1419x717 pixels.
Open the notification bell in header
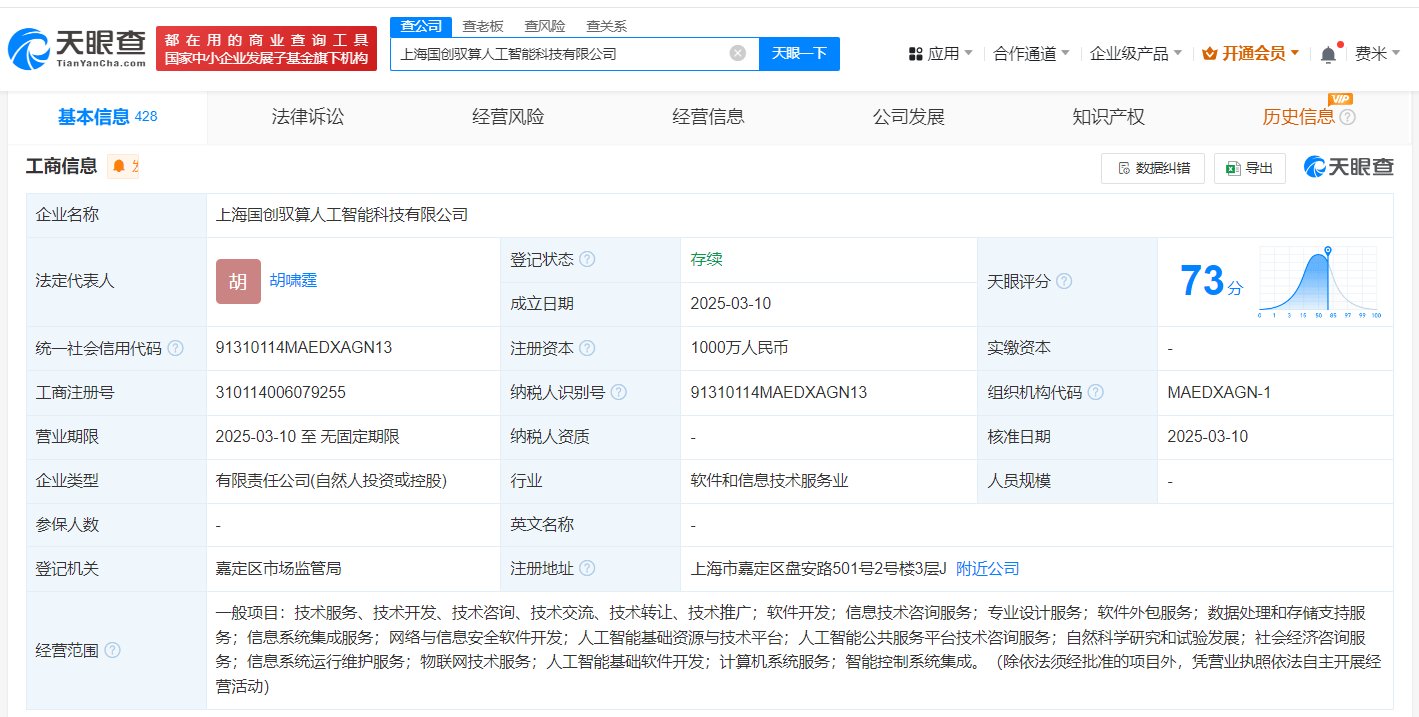coord(1328,55)
